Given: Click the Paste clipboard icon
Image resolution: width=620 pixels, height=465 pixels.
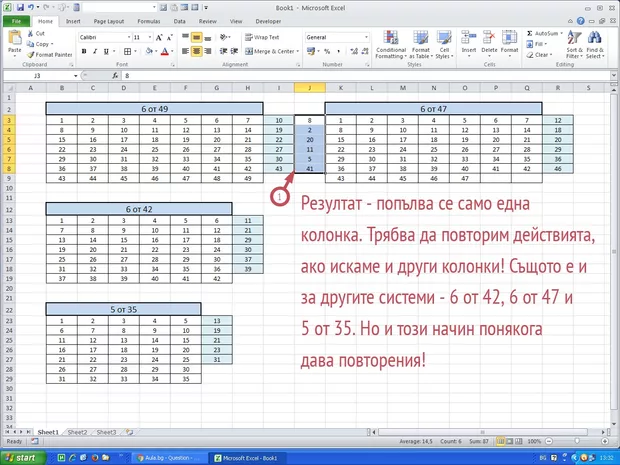Looking at the screenshot, I should pos(15,38).
